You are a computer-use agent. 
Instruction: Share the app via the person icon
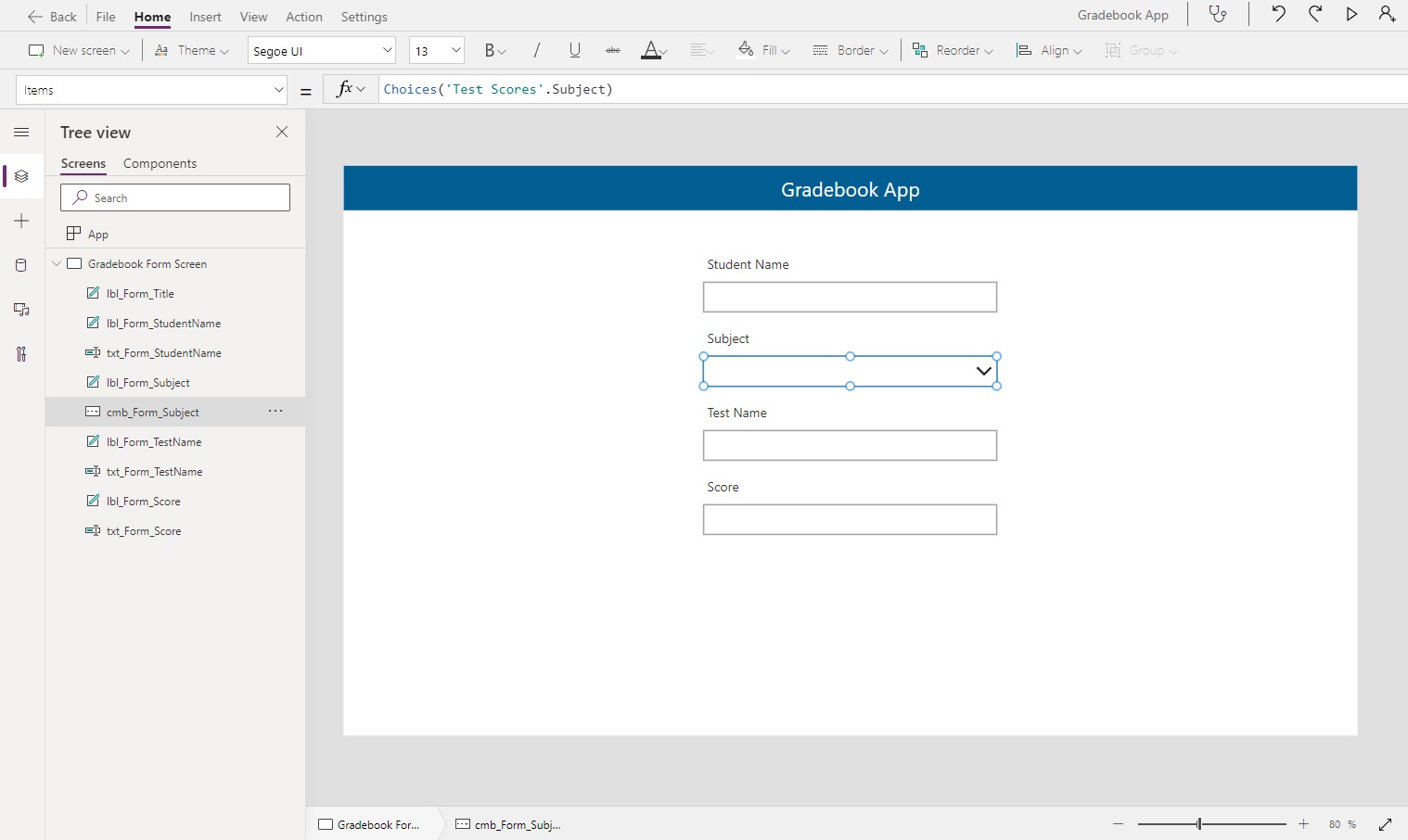(1386, 14)
